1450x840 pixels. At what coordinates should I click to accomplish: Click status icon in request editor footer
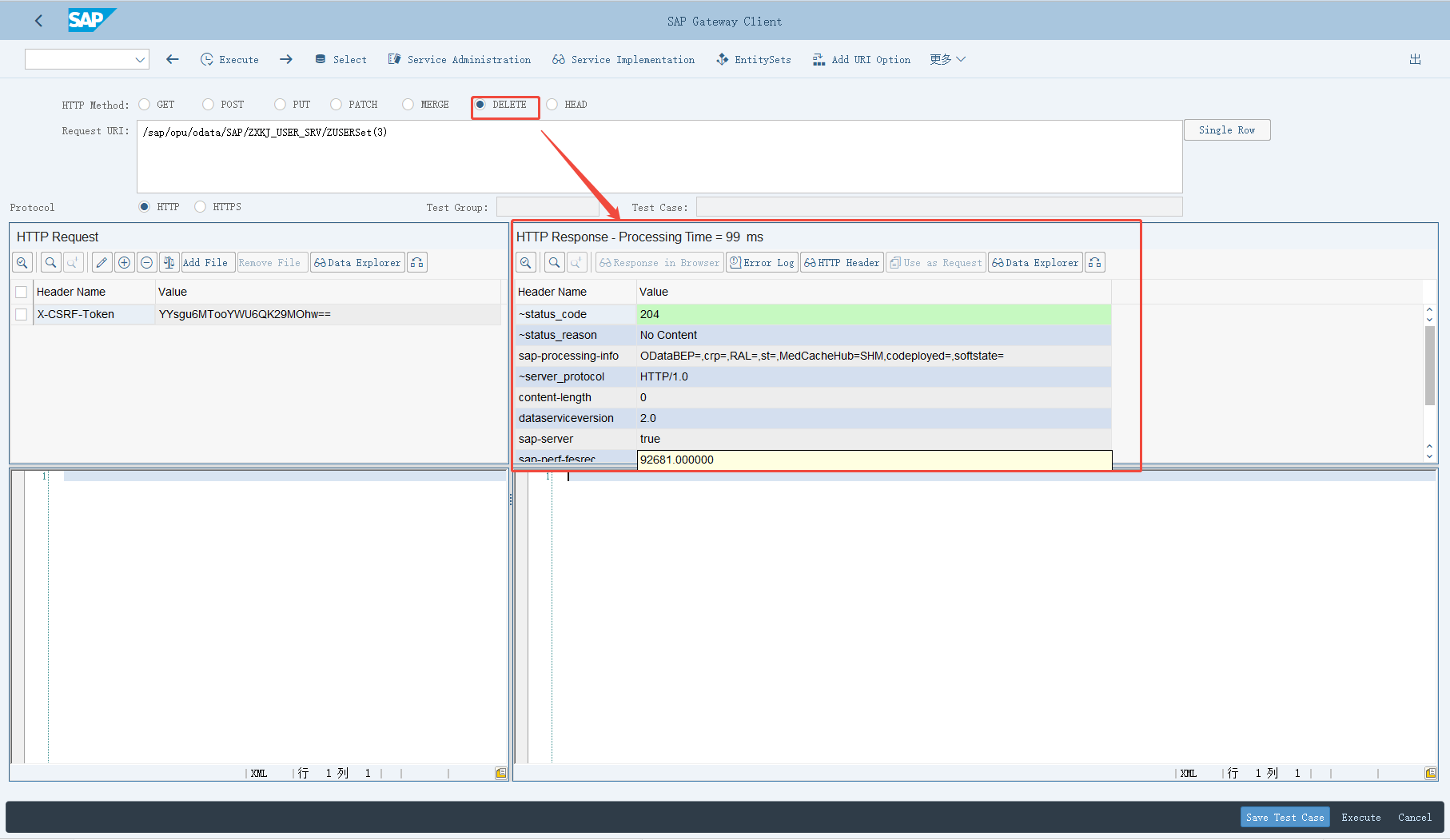point(500,773)
